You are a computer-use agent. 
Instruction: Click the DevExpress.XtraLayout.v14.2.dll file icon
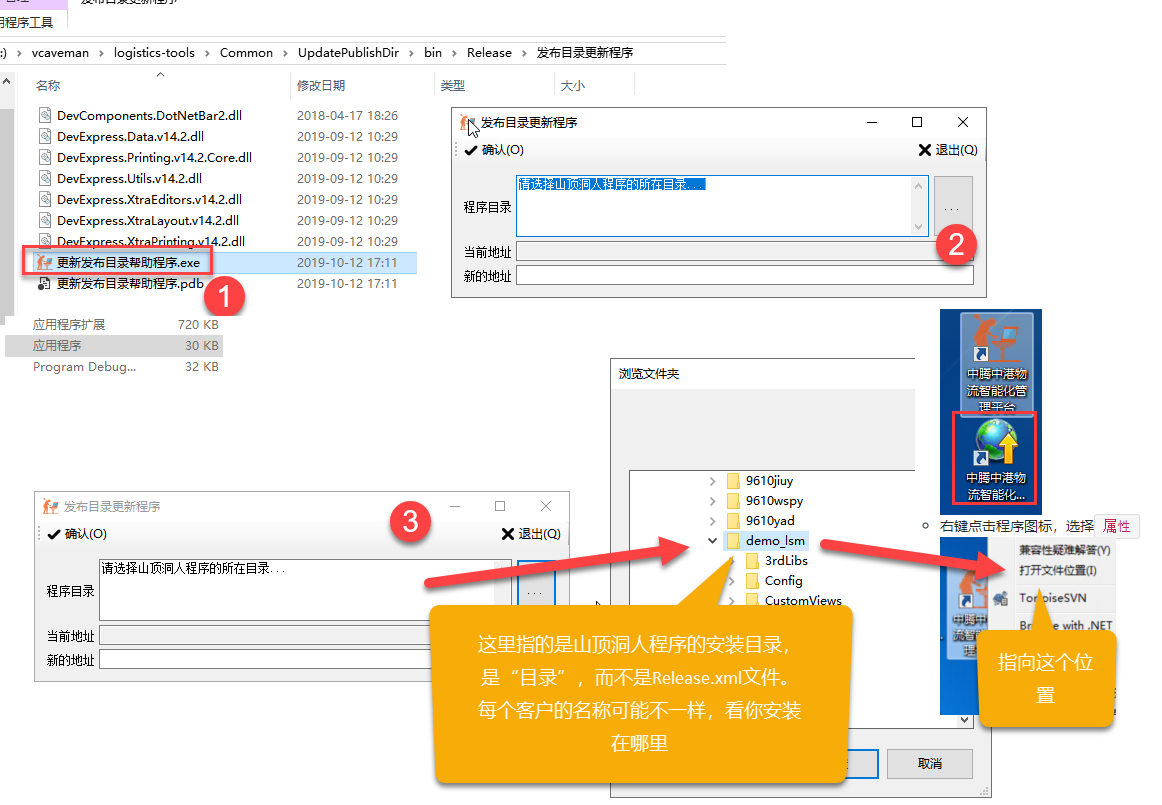click(x=45, y=220)
